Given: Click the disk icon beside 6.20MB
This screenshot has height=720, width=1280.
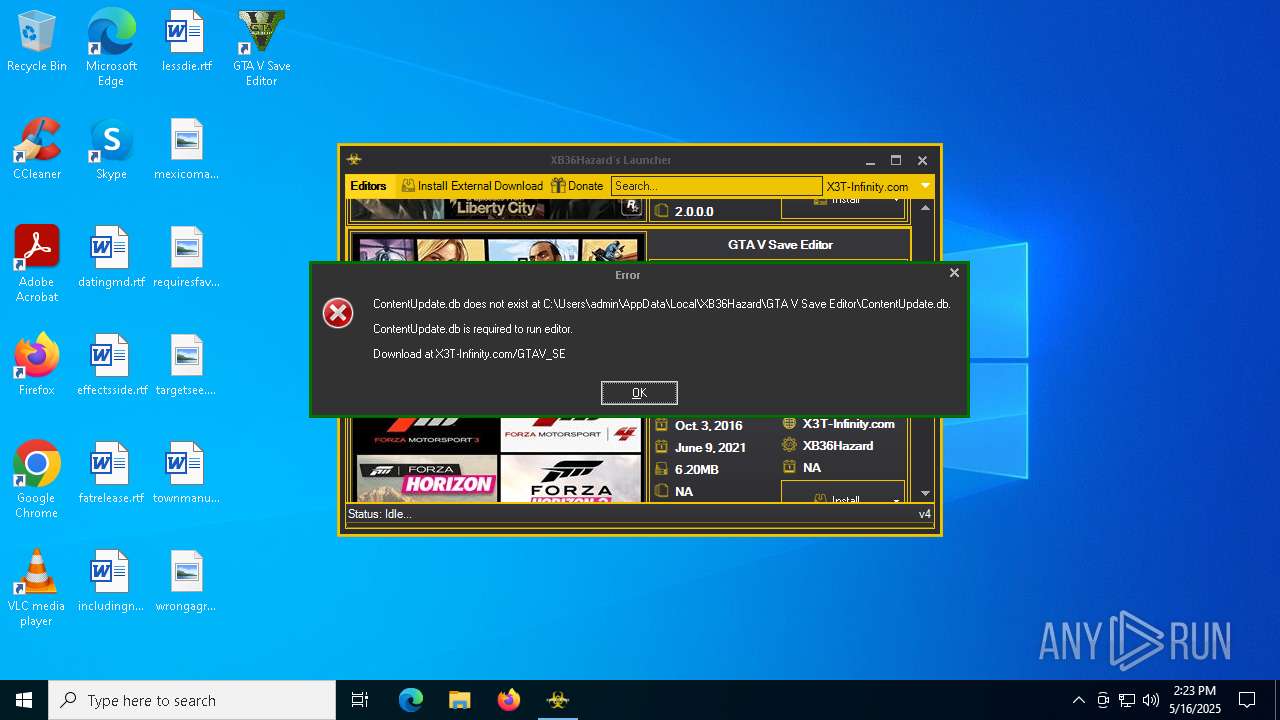Looking at the screenshot, I should click(661, 469).
